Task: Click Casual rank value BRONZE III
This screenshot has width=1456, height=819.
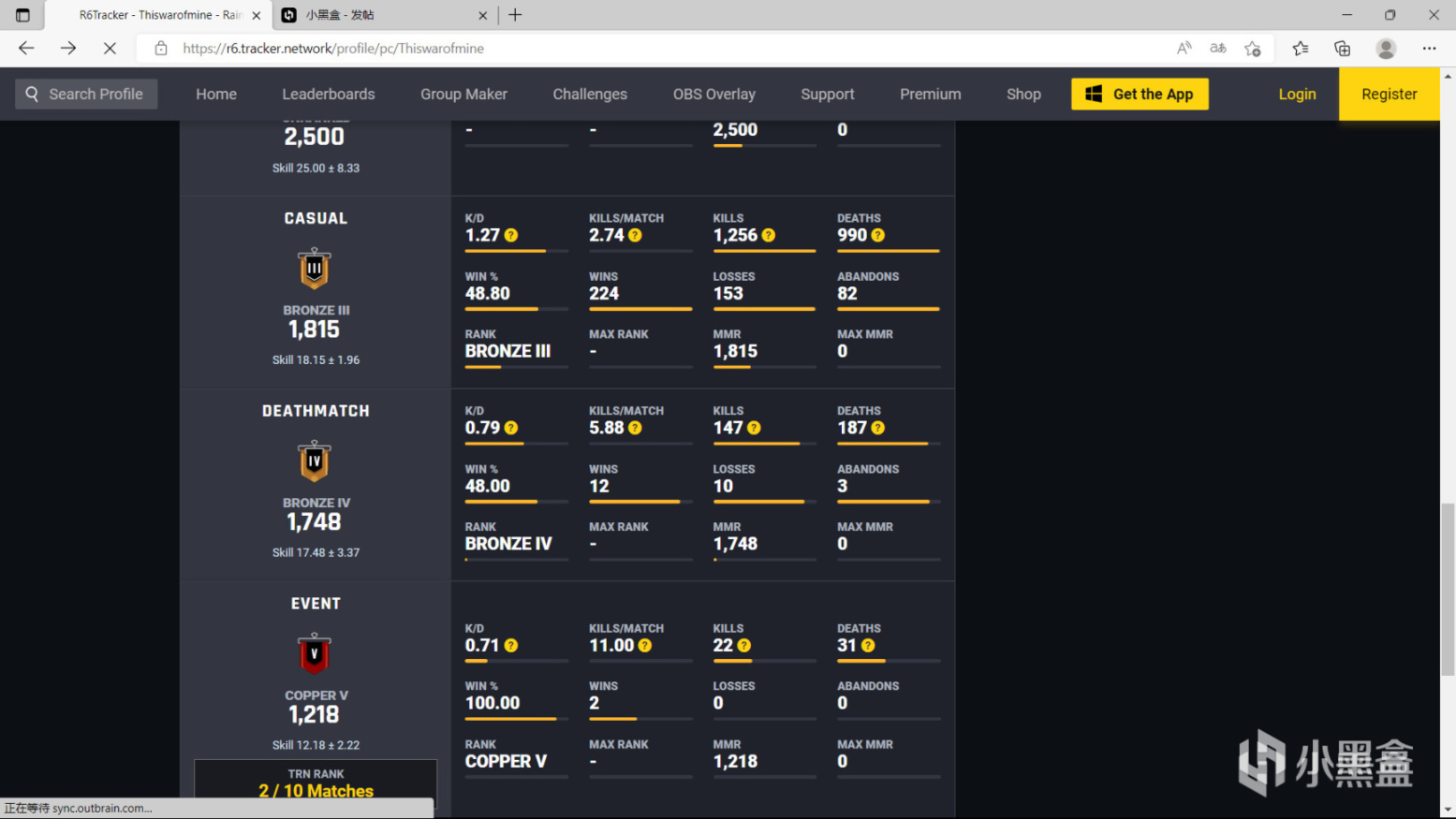Action: 507,351
